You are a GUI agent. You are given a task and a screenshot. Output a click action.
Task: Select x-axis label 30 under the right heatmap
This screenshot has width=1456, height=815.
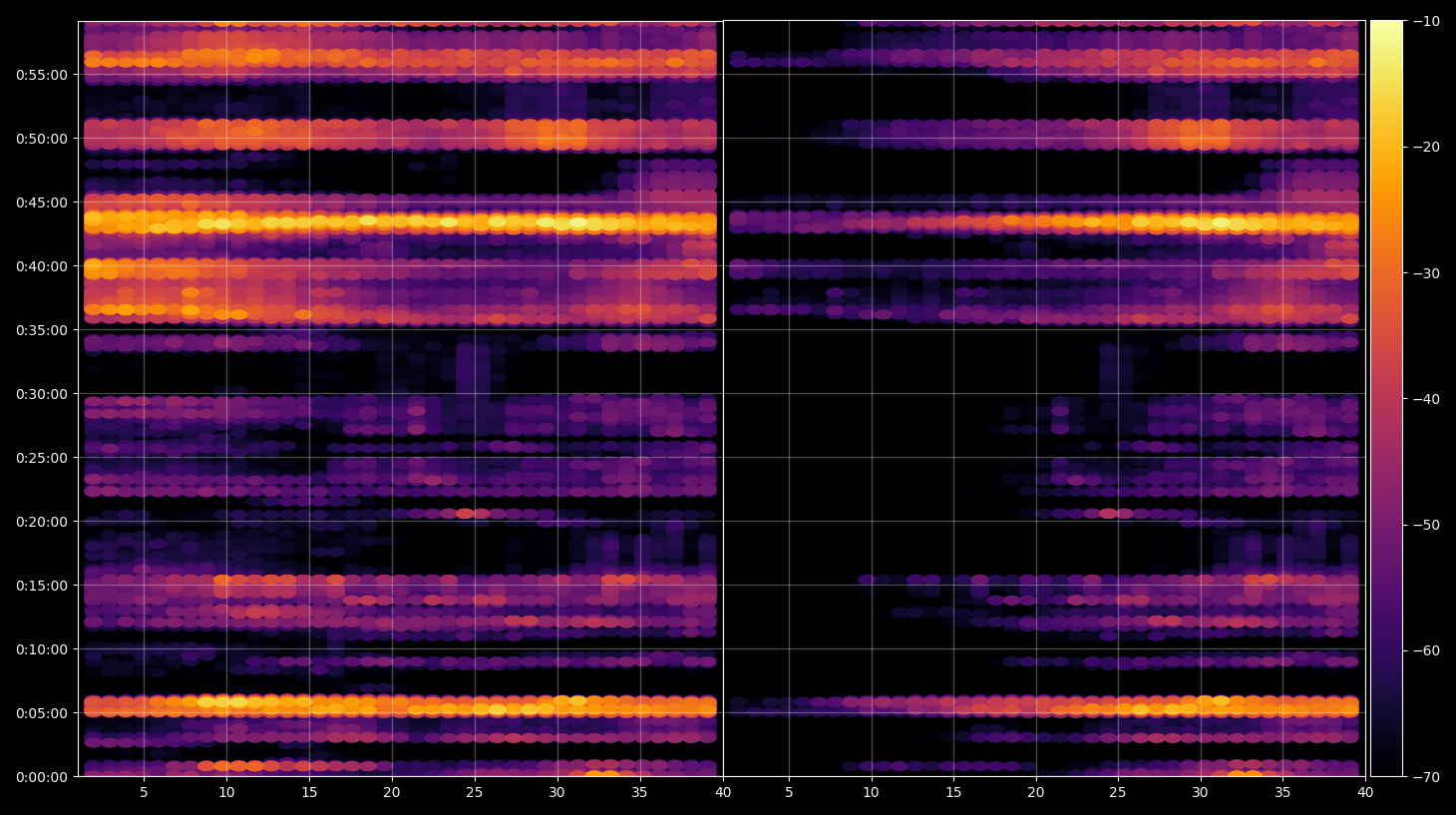(1200, 793)
